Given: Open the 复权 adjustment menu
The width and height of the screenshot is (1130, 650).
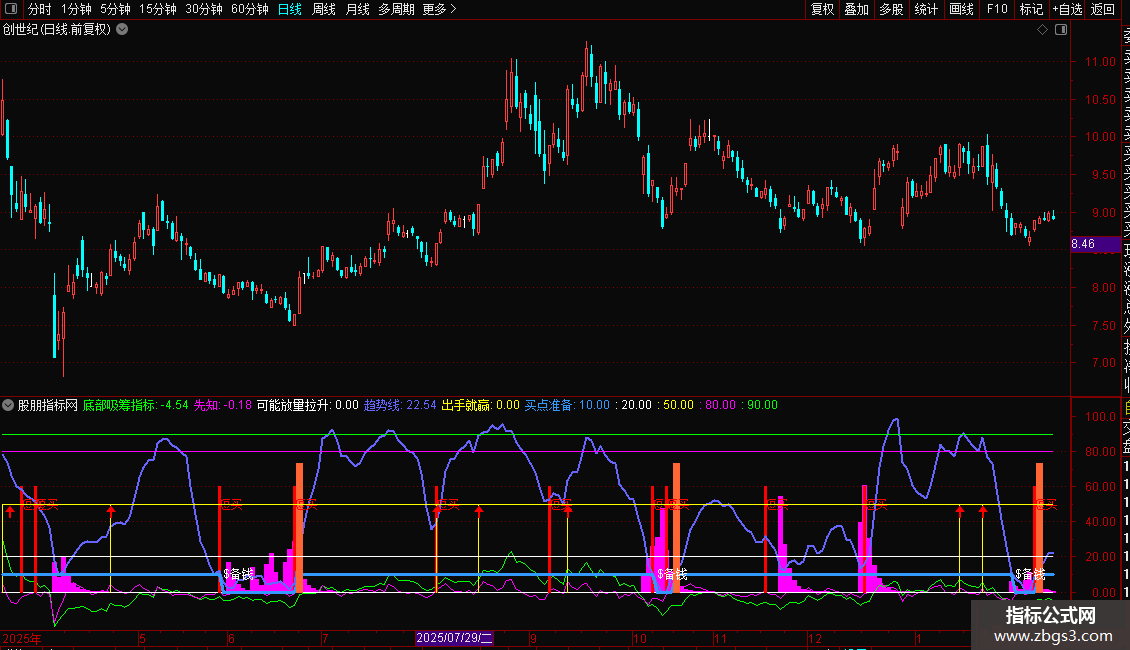Looking at the screenshot, I should 822,9.
